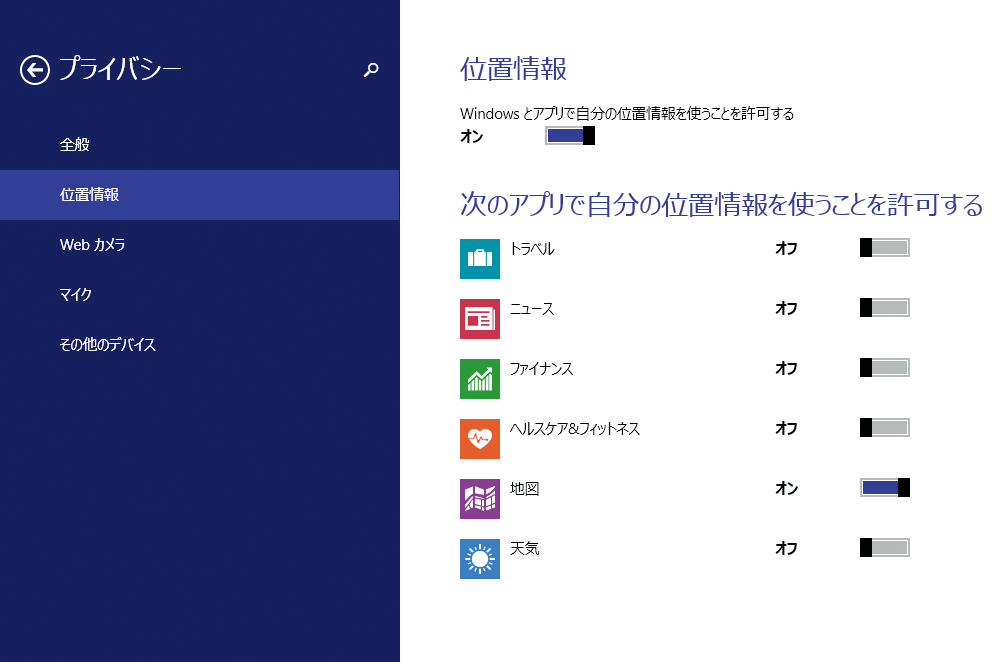Click the 天気 sun app icon

[479, 559]
